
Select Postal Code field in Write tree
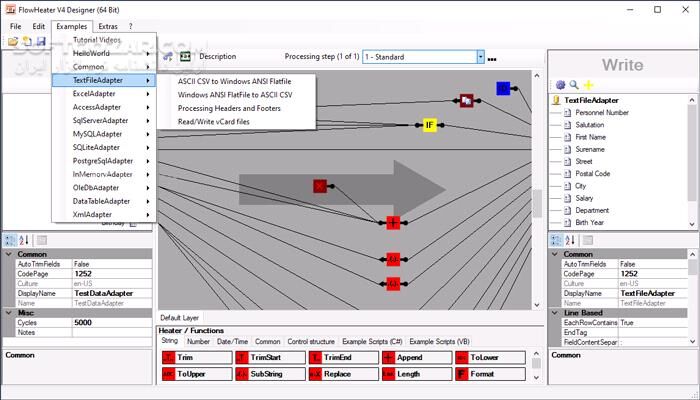[594, 173]
